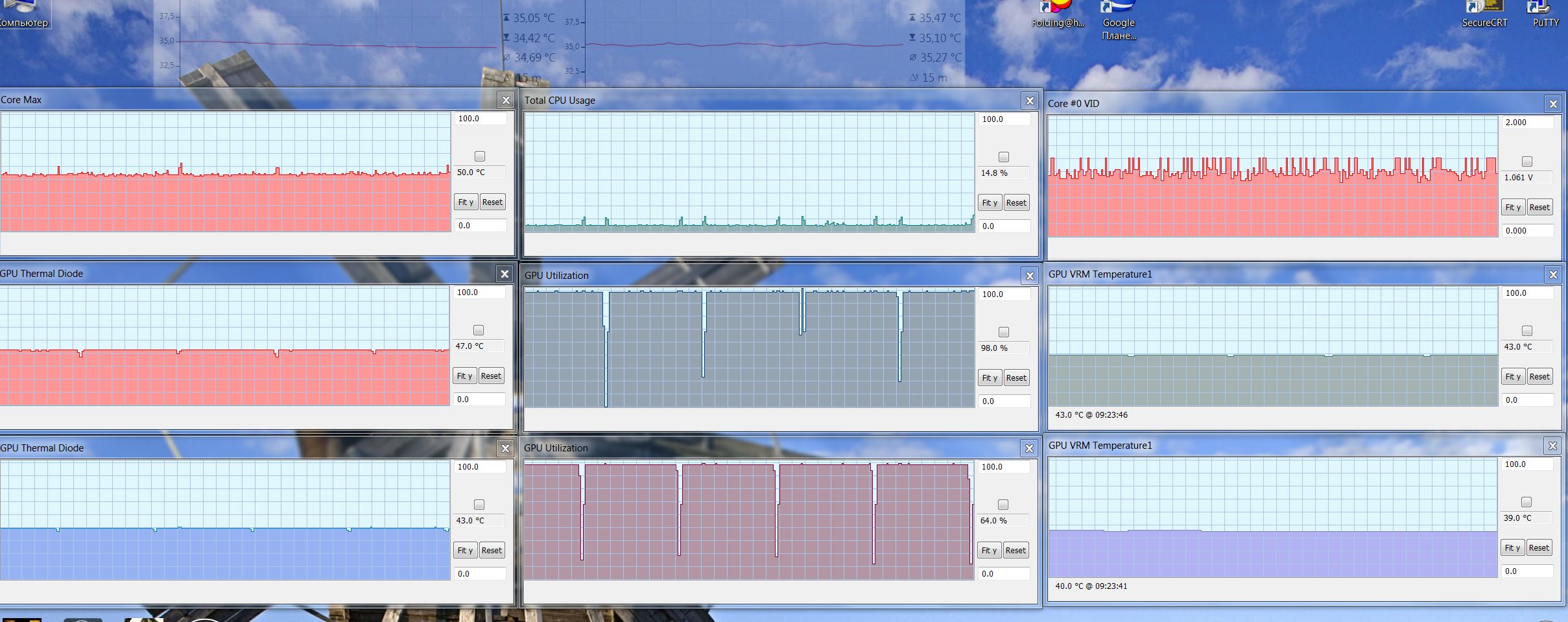
Task: Open the Google Earth desktop shortcut
Action: pos(1119,20)
